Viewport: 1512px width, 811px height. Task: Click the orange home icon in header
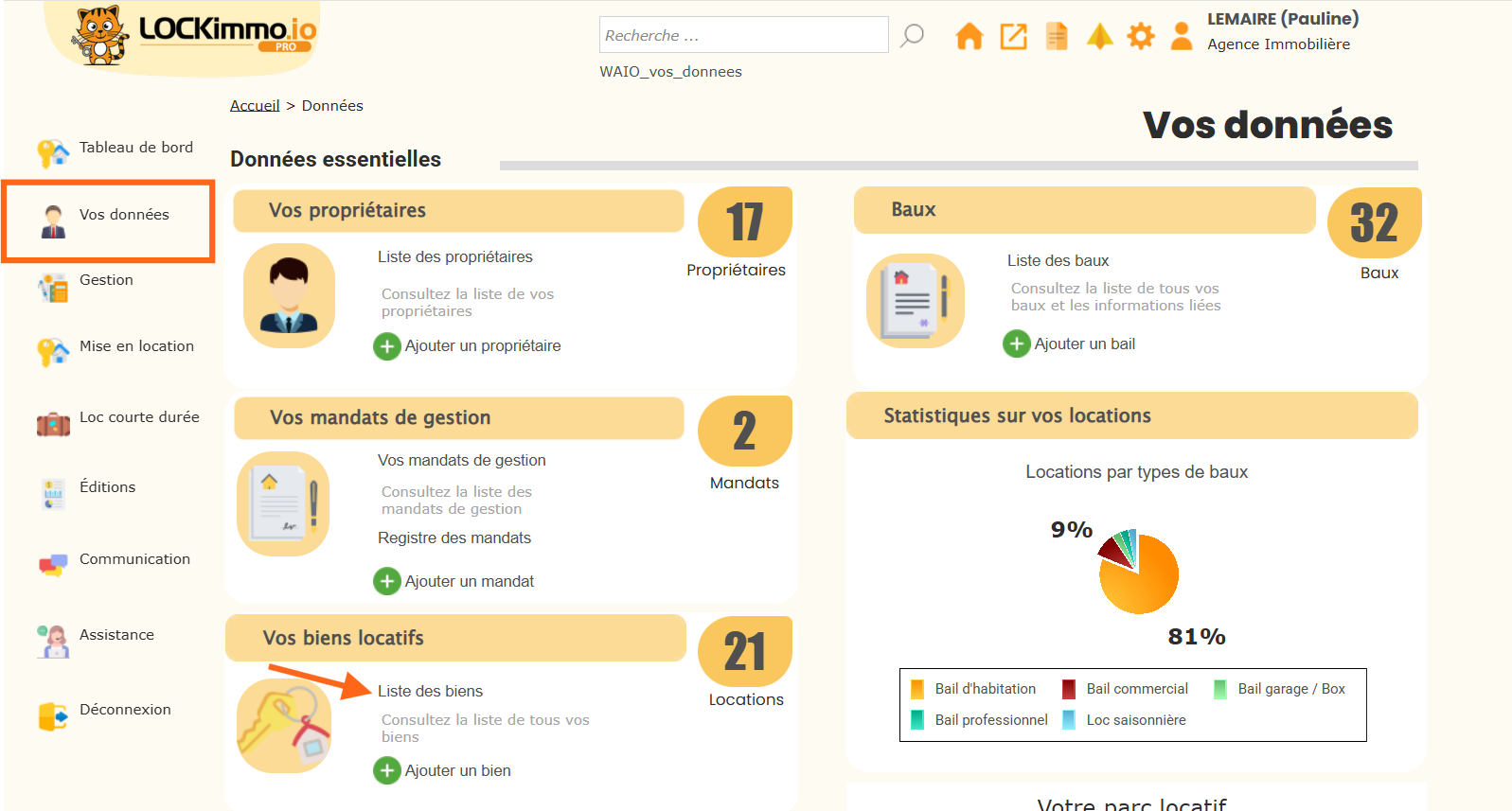969,37
